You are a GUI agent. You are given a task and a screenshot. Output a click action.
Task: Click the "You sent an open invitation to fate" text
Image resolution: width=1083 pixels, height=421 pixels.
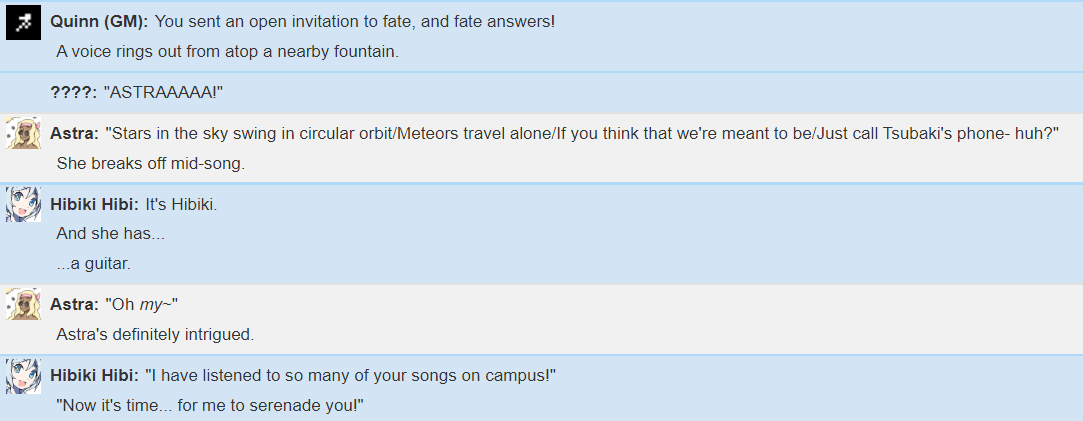pyautogui.click(x=355, y=21)
